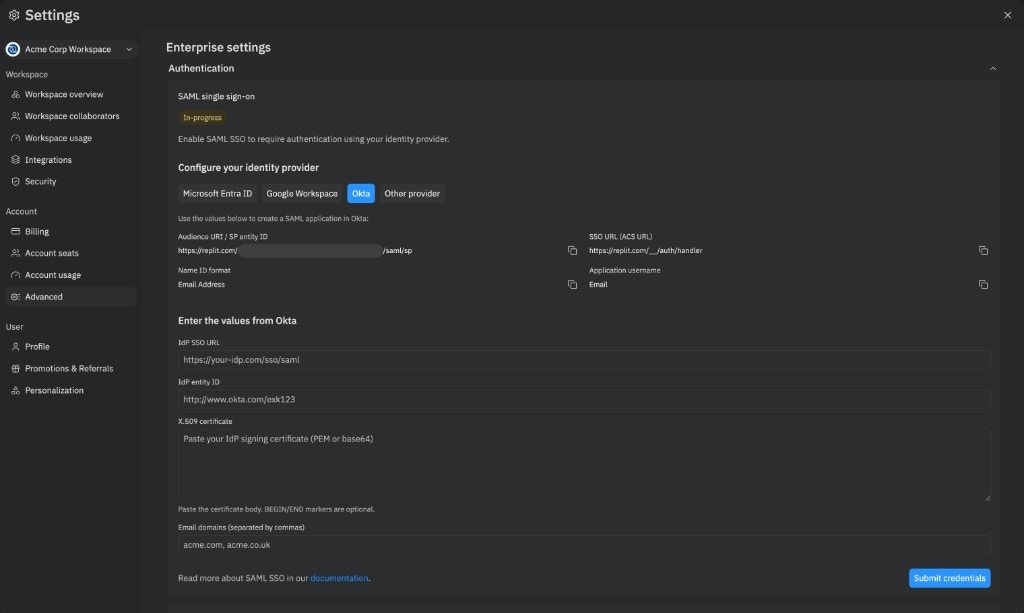Copy the Audience URI / SP entity ID

pos(572,251)
